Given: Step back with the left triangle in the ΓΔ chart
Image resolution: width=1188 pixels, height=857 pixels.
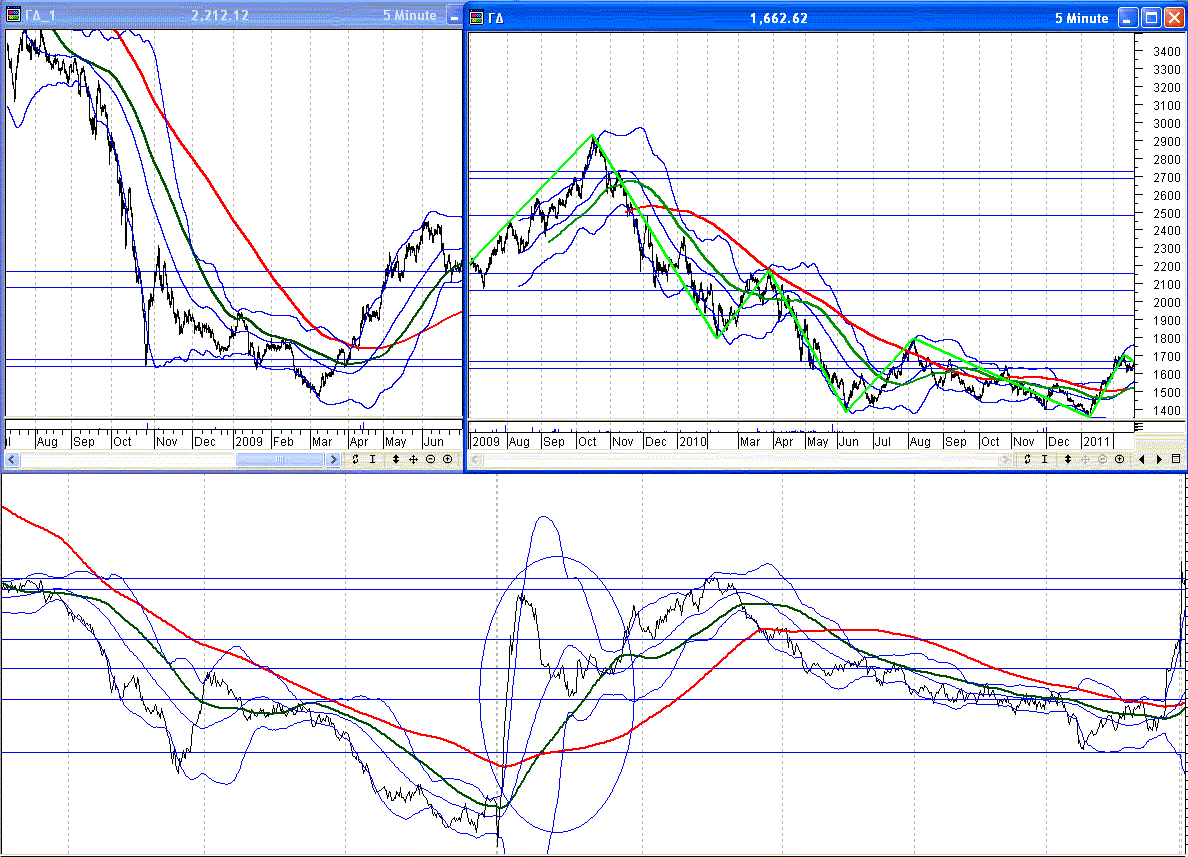Looking at the screenshot, I should tap(1143, 459).
